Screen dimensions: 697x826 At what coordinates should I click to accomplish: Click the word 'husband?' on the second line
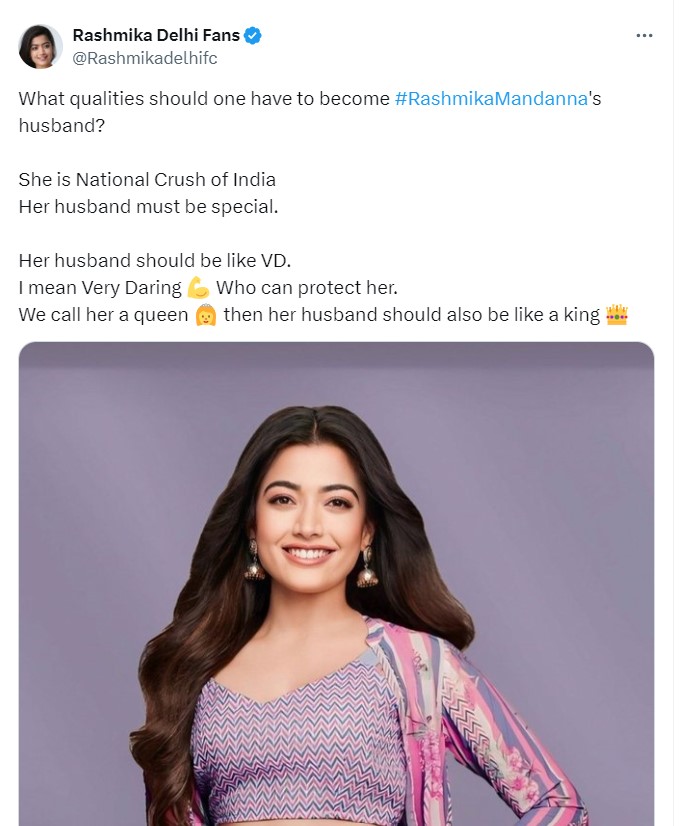tap(56, 126)
